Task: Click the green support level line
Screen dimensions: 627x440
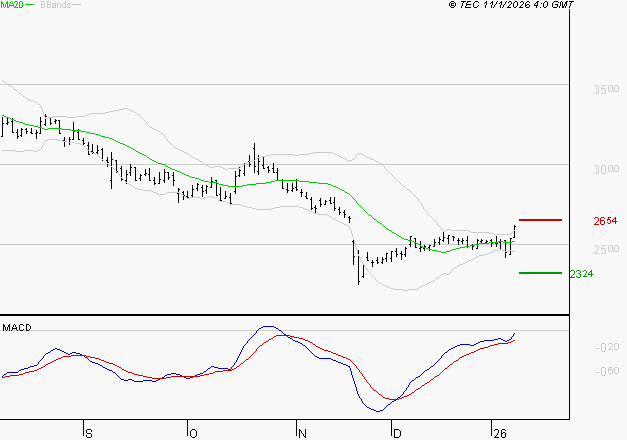Action: pyautogui.click(x=540, y=273)
